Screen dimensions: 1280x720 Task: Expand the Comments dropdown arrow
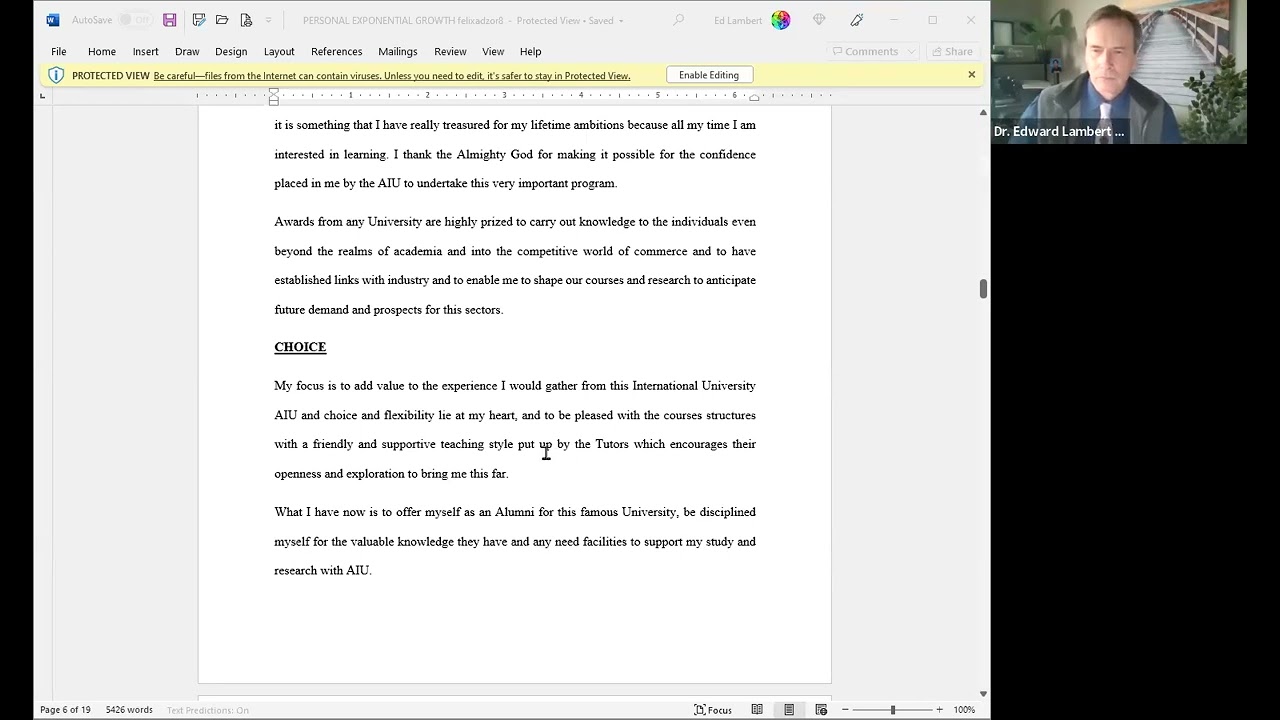coord(910,52)
